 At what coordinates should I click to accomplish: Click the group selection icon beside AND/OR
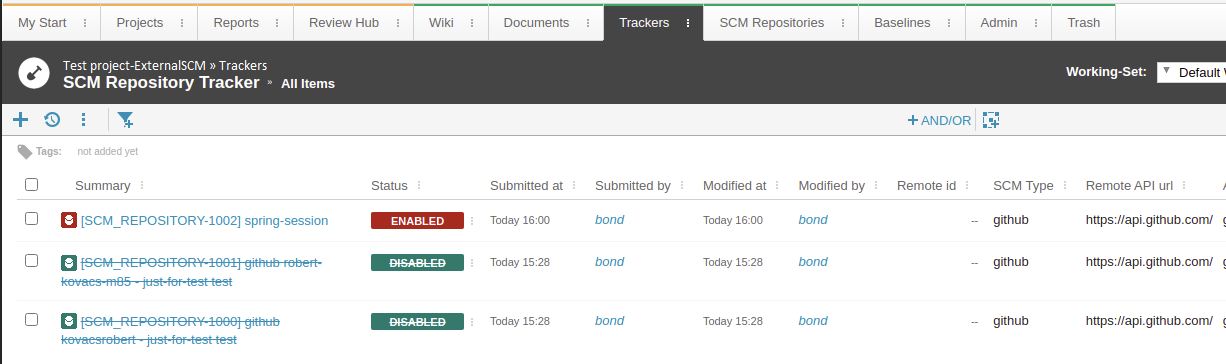(991, 120)
